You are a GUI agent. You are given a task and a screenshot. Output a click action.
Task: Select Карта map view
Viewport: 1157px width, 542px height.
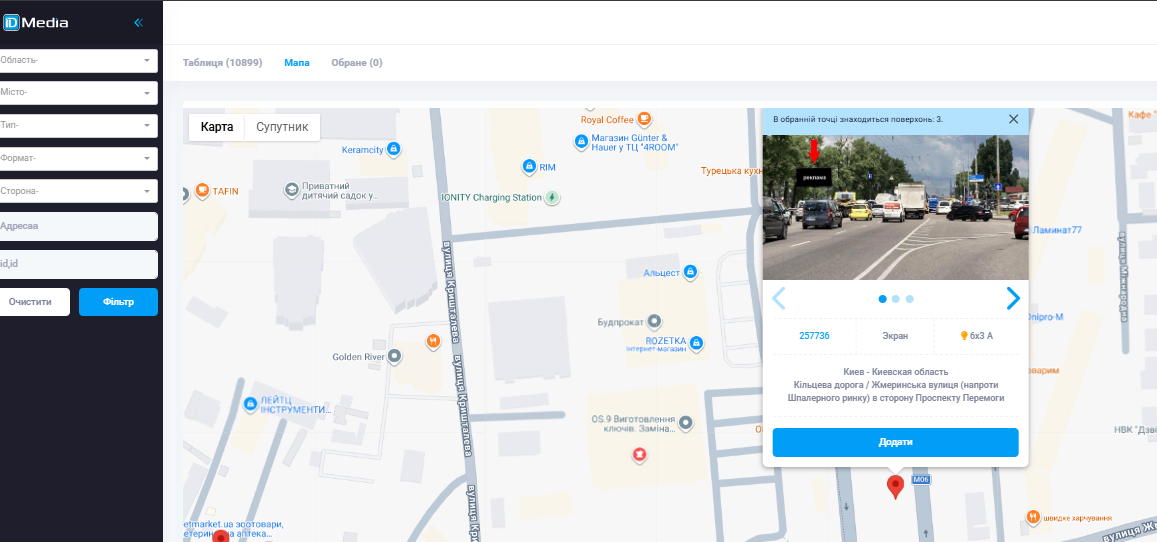(217, 127)
